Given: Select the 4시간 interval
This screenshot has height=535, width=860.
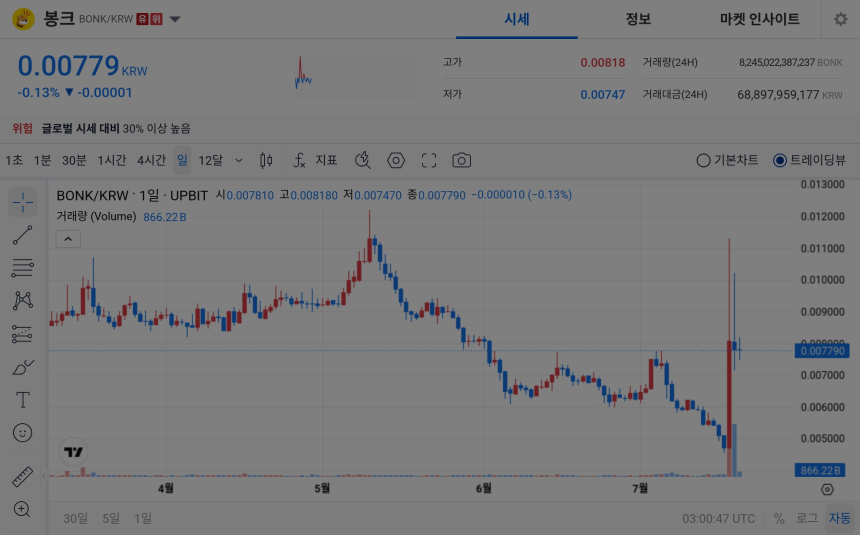Looking at the screenshot, I should 151,160.
